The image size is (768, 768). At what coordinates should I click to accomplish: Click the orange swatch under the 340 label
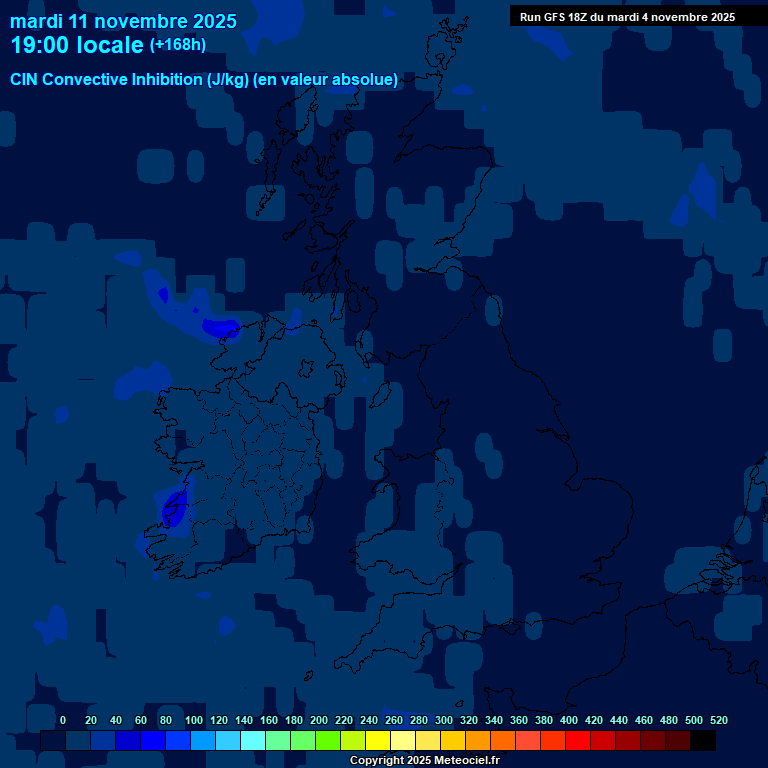tap(502, 741)
